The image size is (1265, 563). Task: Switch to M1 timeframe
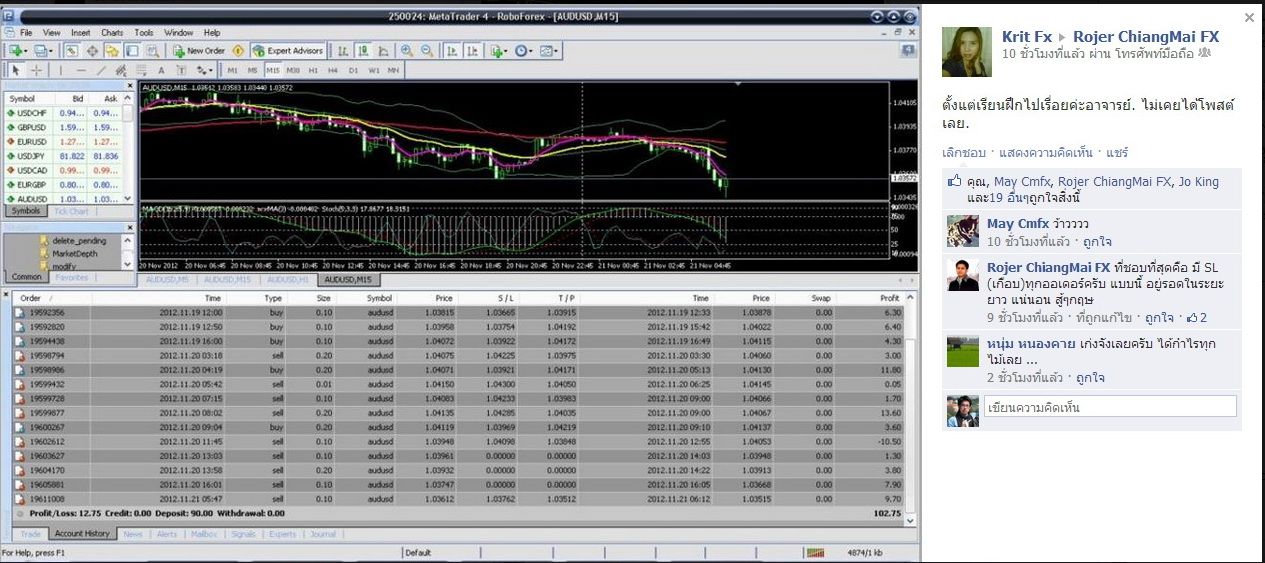(x=233, y=70)
